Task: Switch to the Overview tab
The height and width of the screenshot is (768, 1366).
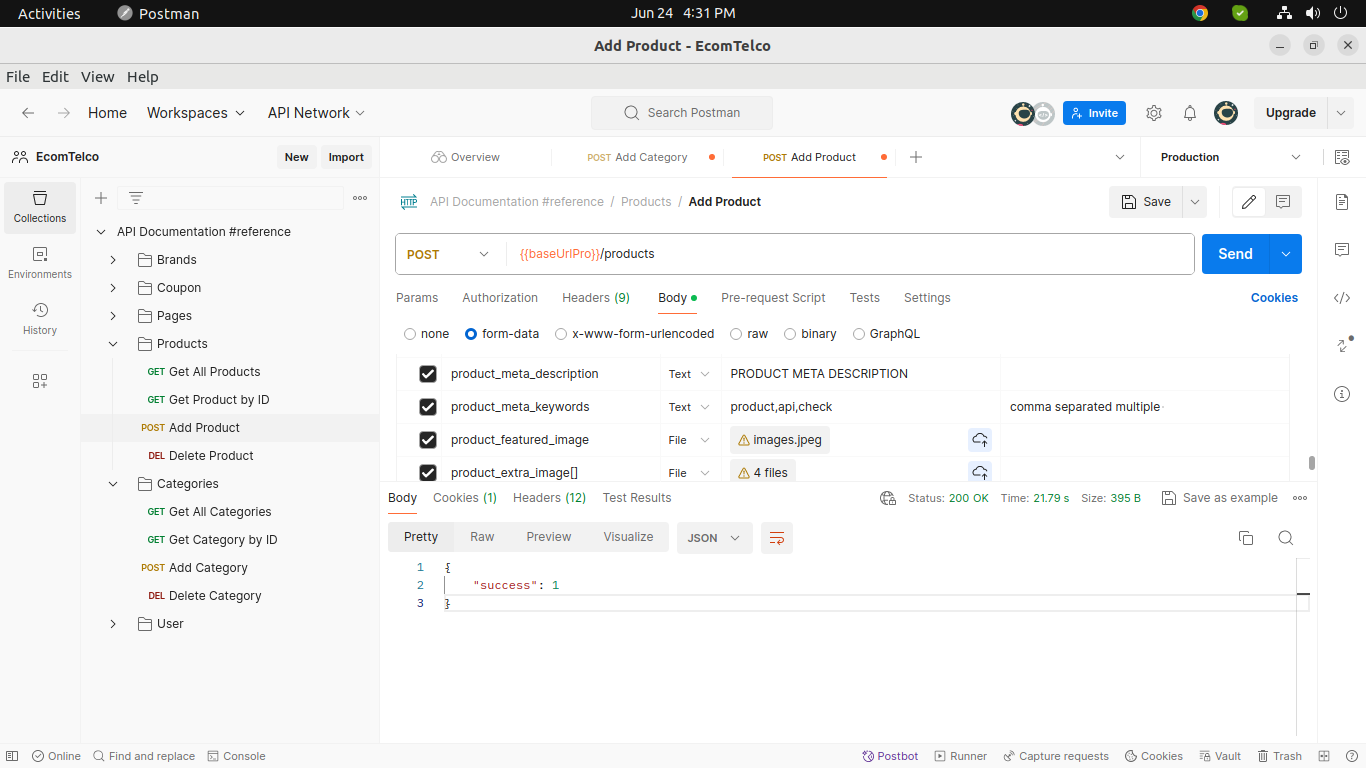Action: point(465,157)
